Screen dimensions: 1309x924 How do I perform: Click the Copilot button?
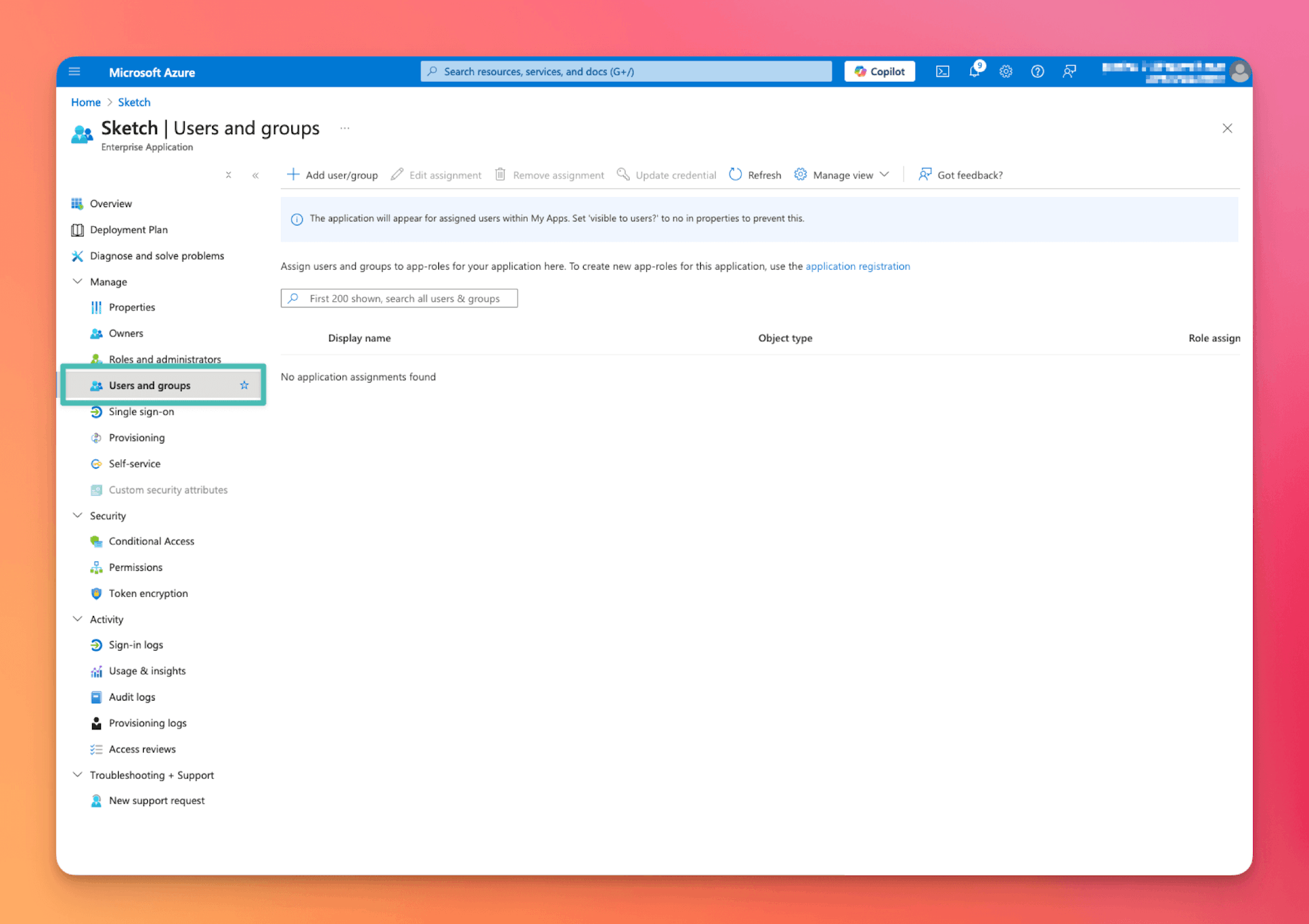tap(879, 72)
